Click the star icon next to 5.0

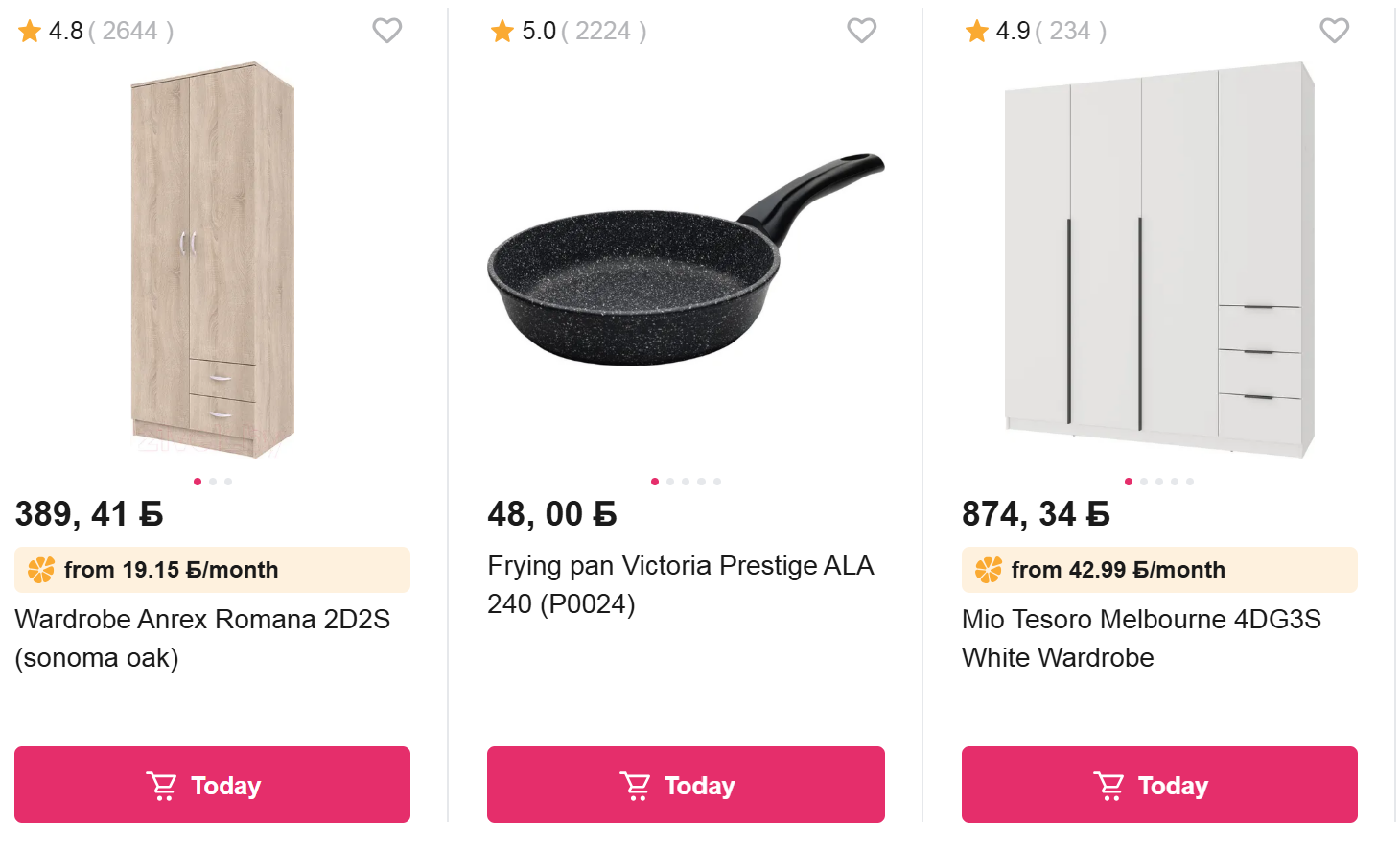click(x=502, y=32)
